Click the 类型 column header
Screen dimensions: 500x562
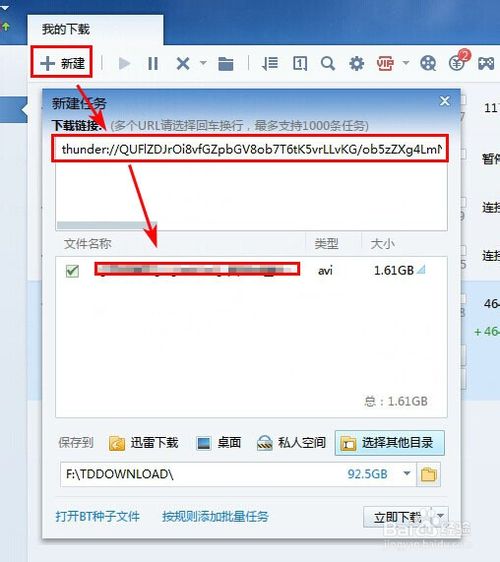click(x=326, y=244)
